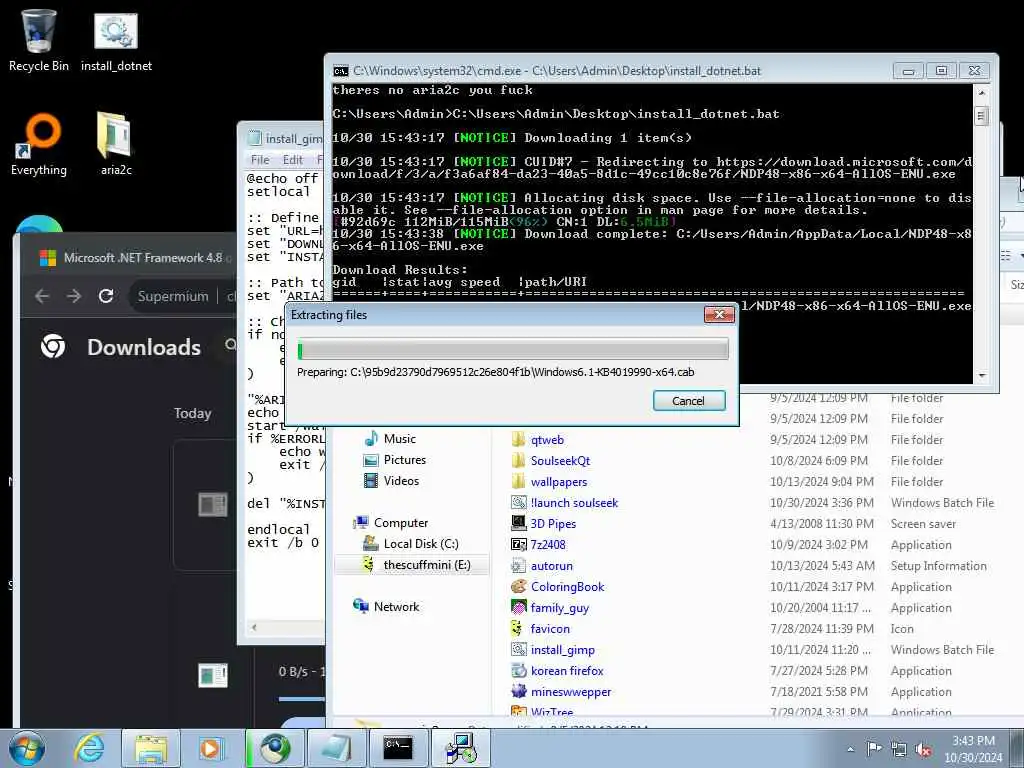Click the extraction progress bar
The width and height of the screenshot is (1024, 768).
513,349
